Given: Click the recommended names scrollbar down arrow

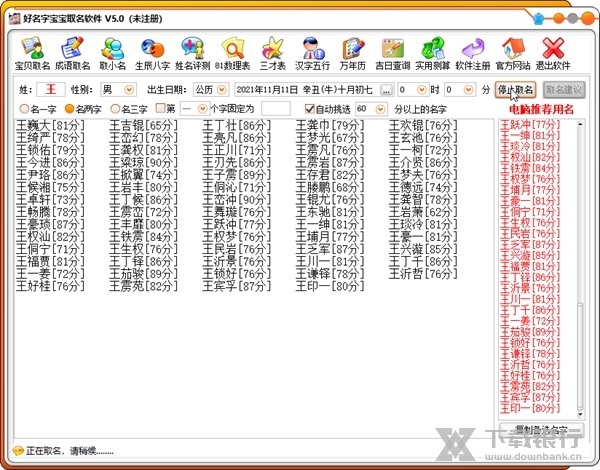Looking at the screenshot, I should 580,415.
